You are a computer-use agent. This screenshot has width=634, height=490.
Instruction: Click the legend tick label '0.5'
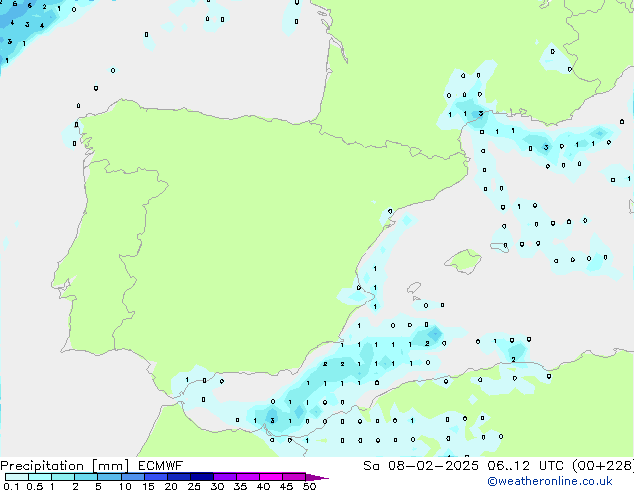pos(34,486)
